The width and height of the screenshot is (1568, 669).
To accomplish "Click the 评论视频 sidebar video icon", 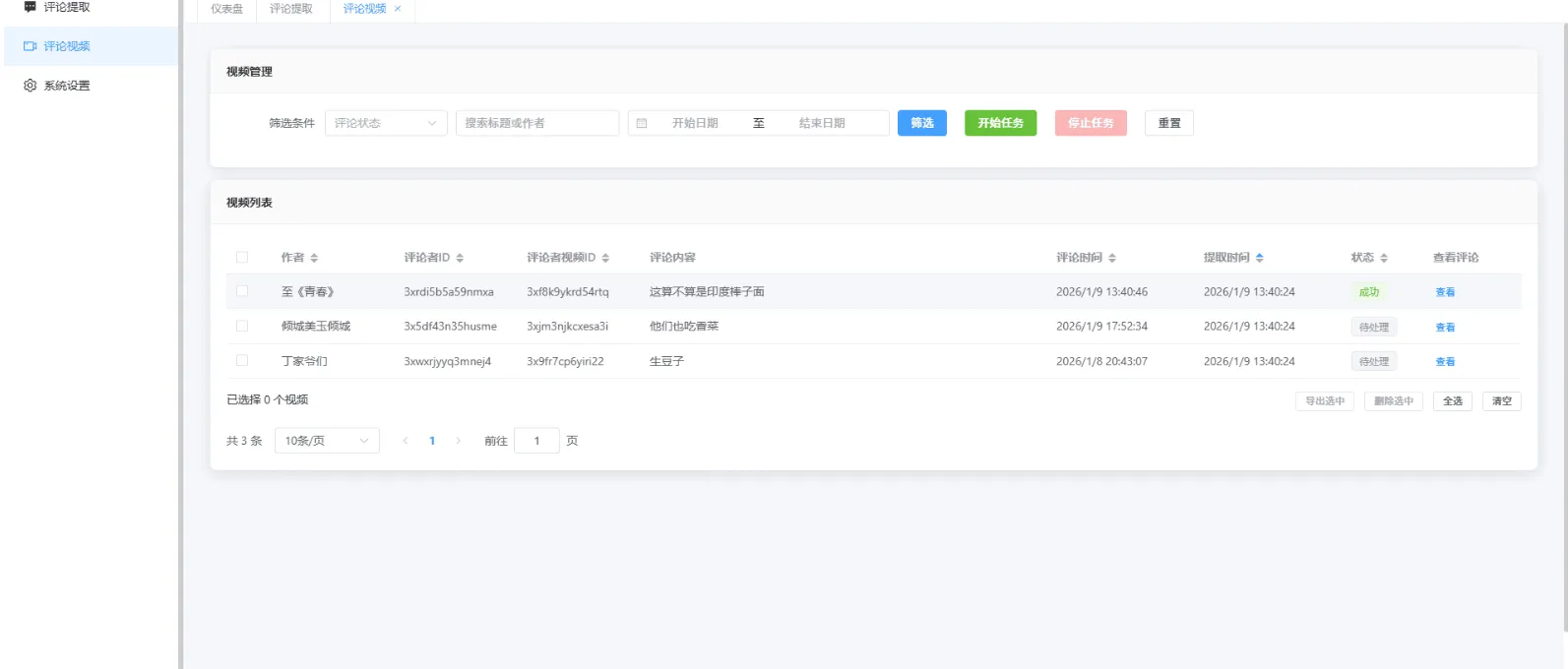I will coord(30,46).
